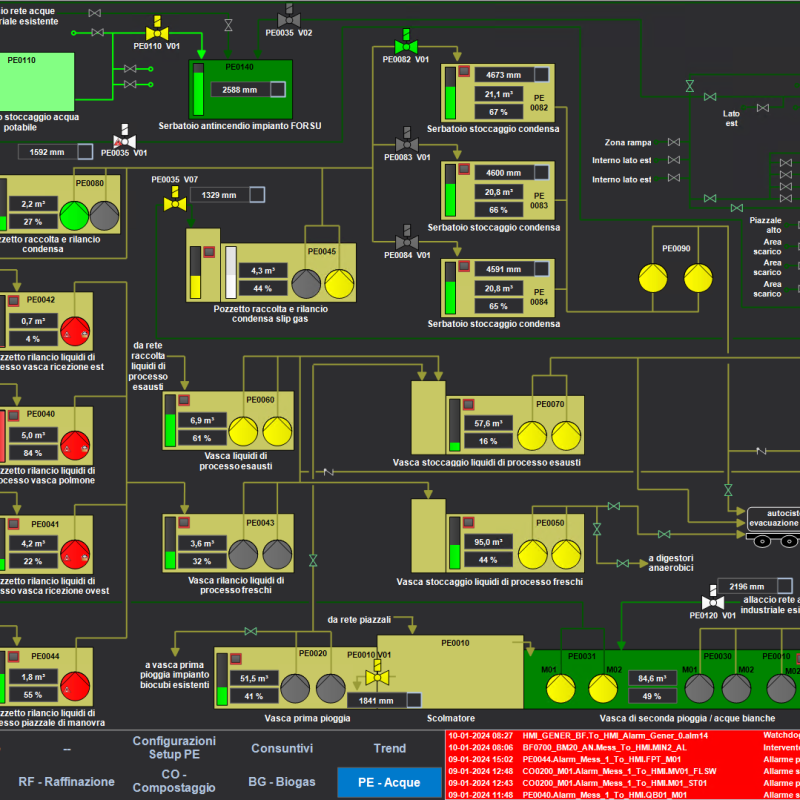The height and width of the screenshot is (800, 800).
Task: Select the left grey pump in PE0043
Action: pyautogui.click(x=243, y=554)
